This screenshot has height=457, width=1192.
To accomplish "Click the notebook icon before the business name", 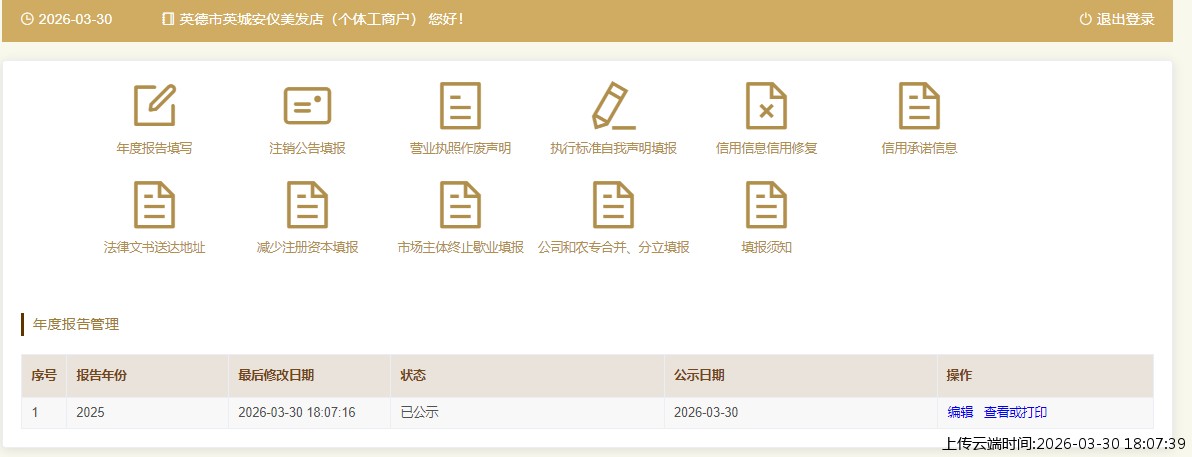I will point(168,19).
